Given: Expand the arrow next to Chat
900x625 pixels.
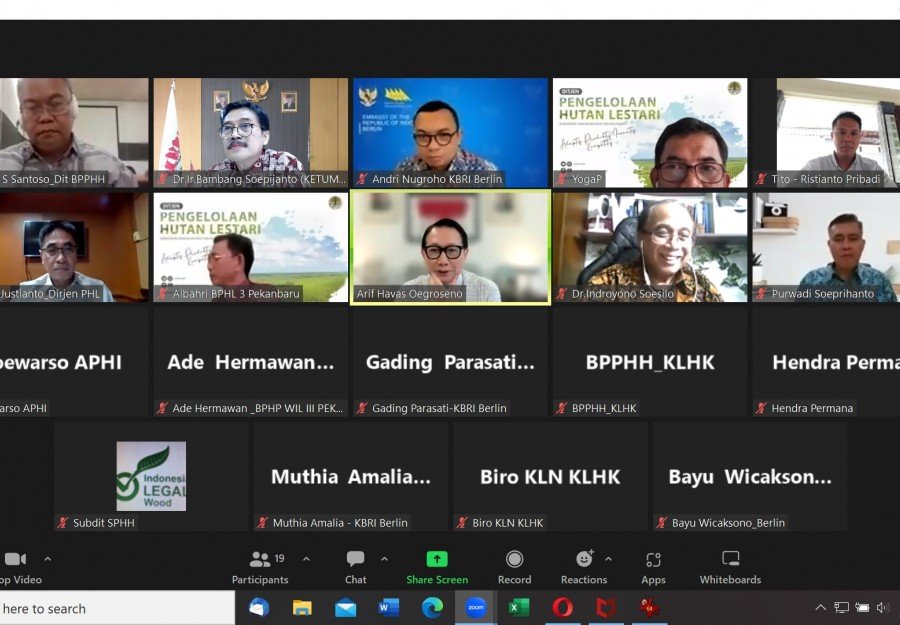Looking at the screenshot, I should coord(384,559).
